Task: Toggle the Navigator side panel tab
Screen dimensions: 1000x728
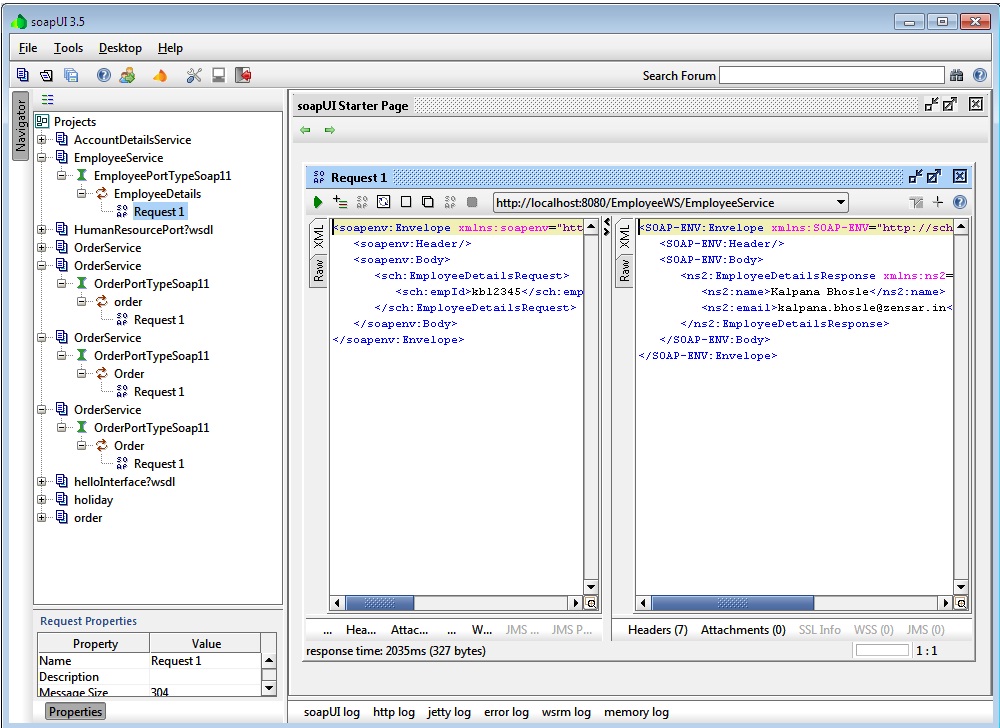Action: [x=20, y=126]
